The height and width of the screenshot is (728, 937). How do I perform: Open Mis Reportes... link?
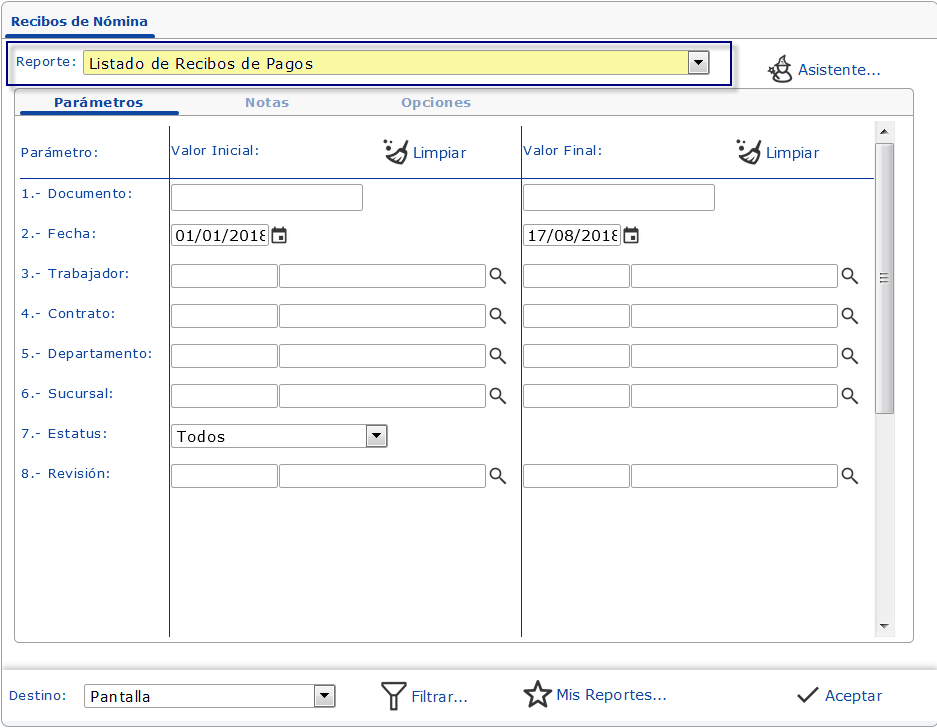tap(611, 695)
